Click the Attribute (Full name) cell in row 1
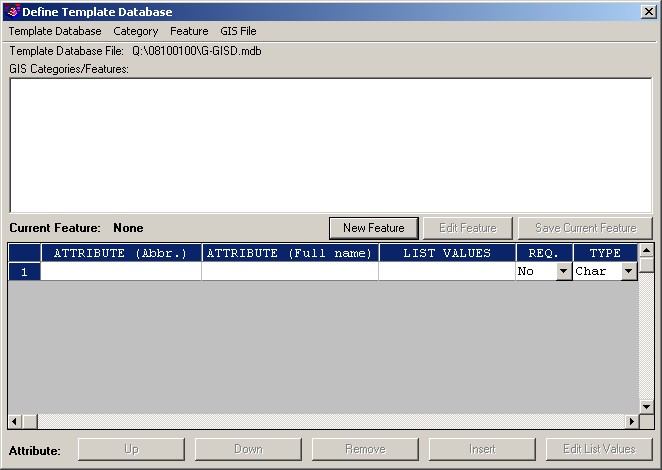Screen dimensions: 662x470 pyautogui.click(x=290, y=271)
